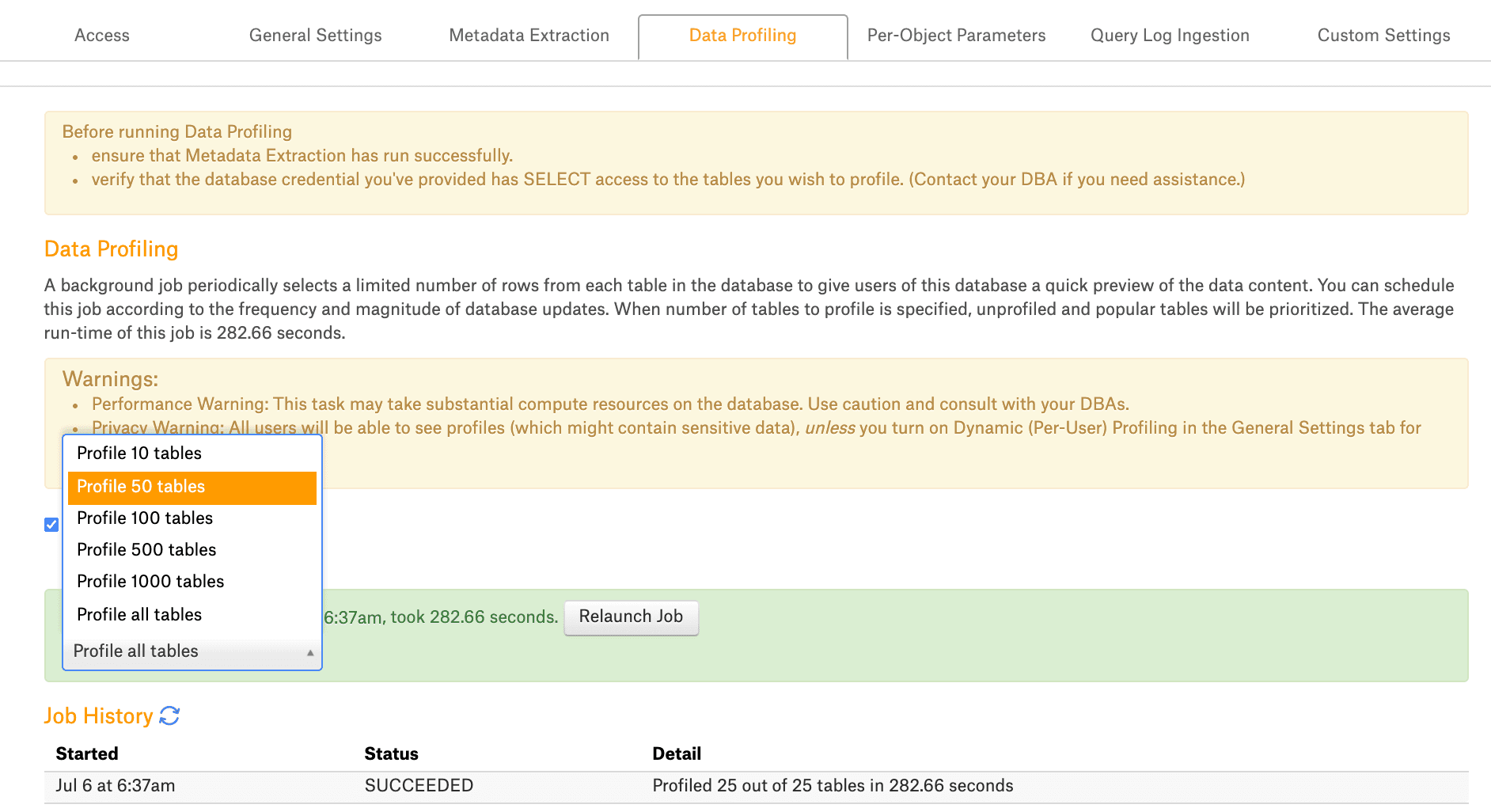Image resolution: width=1491 pixels, height=812 pixels.
Task: Uncheck the checkbox next to the dropdown
Action: coord(51,524)
